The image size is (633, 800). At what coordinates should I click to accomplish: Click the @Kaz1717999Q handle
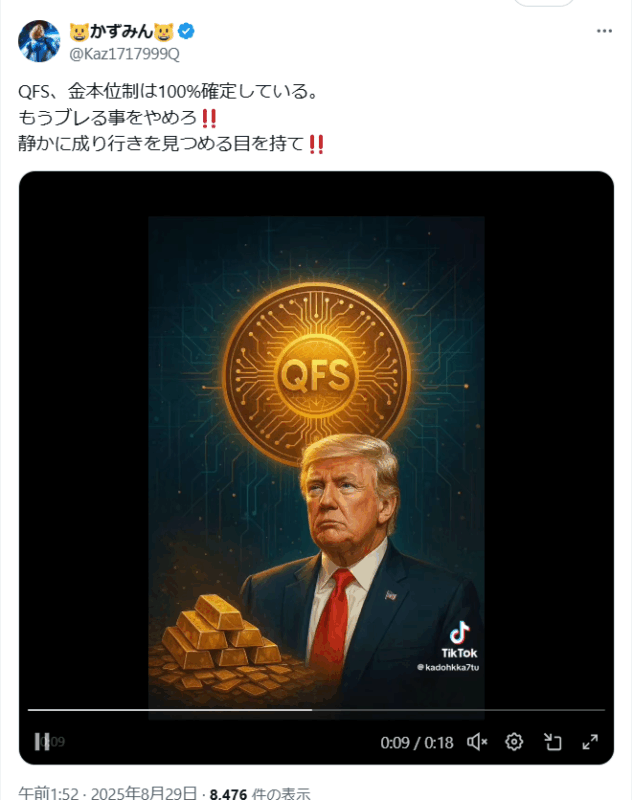pos(124,54)
